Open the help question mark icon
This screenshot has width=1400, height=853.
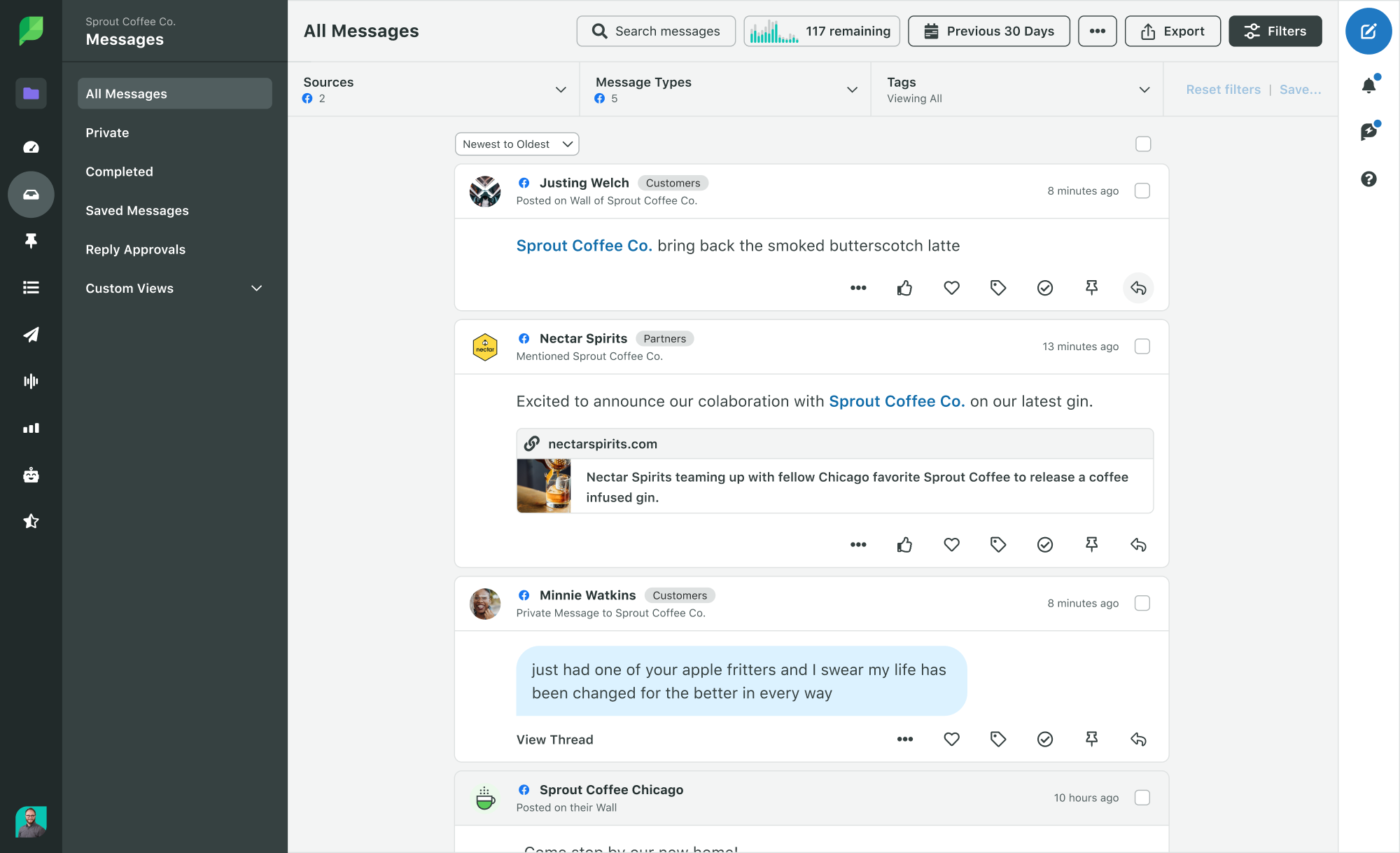[1368, 179]
